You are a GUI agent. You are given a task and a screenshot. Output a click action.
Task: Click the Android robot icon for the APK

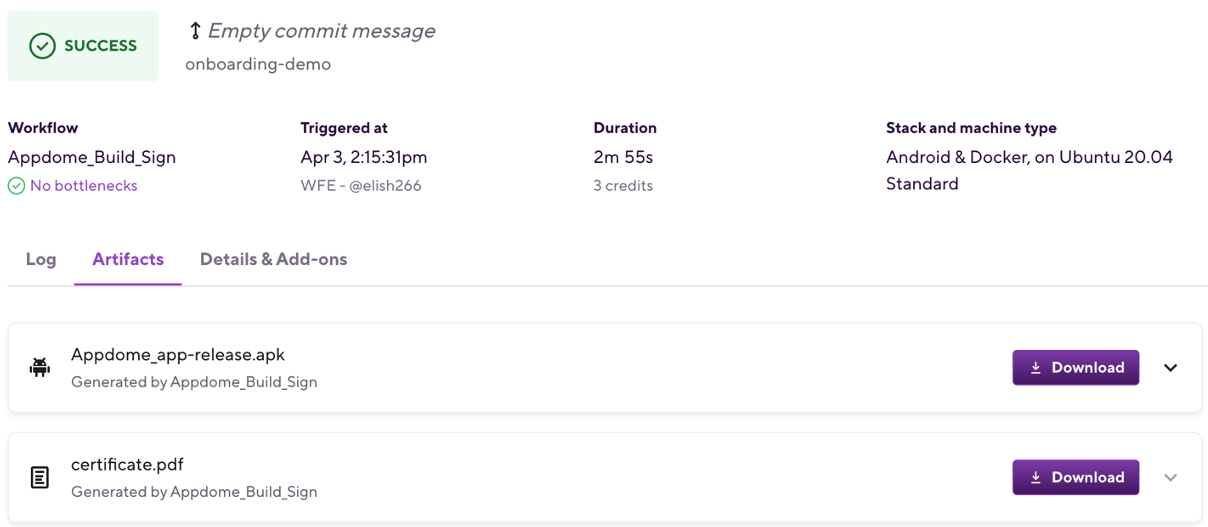(x=40, y=367)
